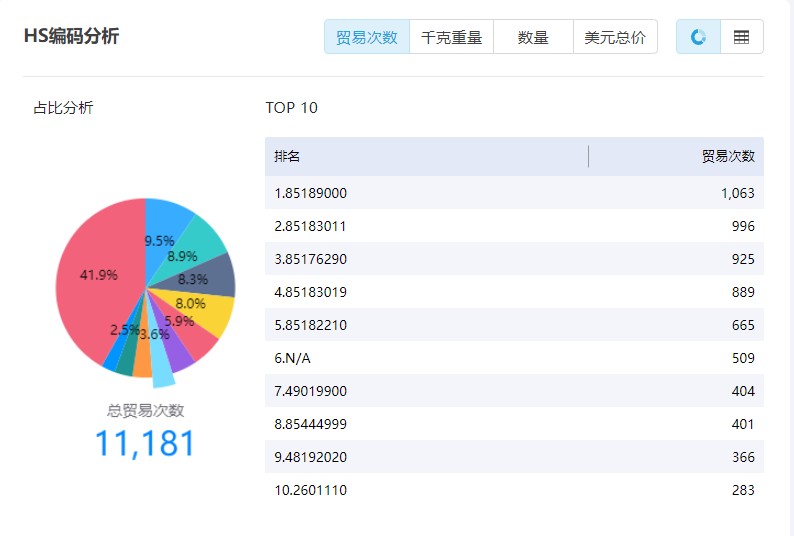Switch to the pie chart view icon

click(698, 37)
